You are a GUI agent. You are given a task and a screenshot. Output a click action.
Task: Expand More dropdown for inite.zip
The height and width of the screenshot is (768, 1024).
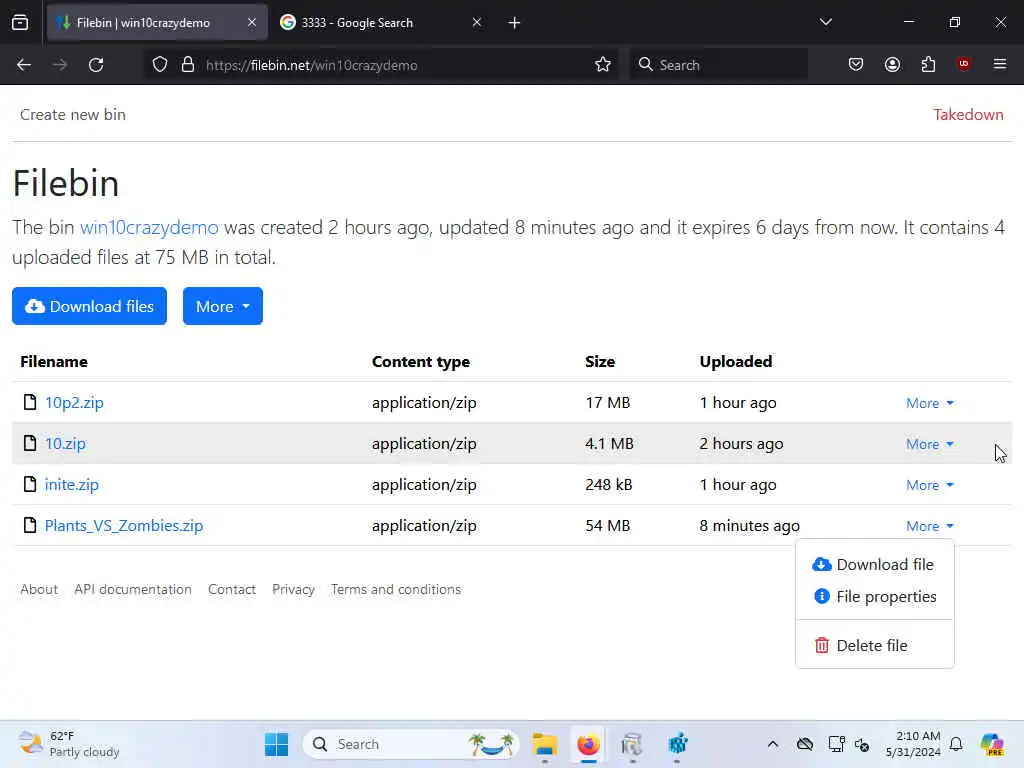[929, 485]
